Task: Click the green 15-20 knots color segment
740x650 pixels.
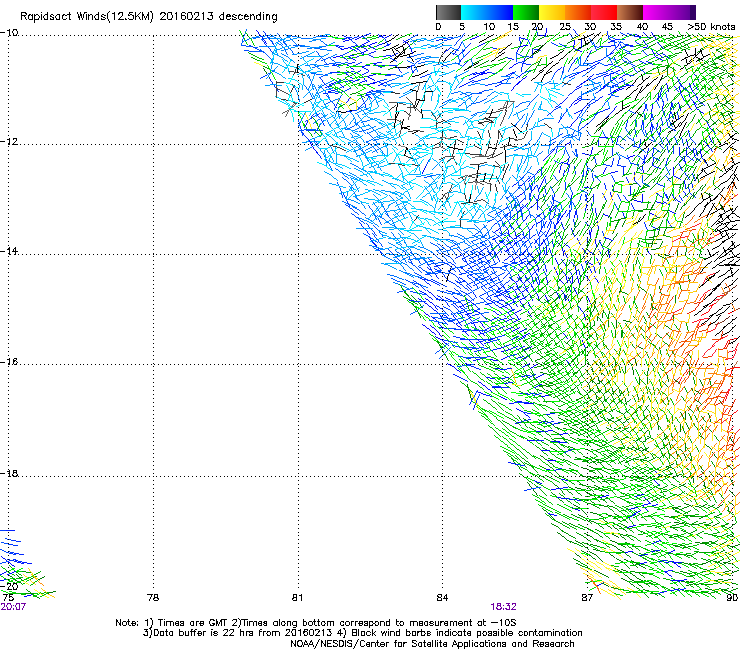Action: coord(526,12)
